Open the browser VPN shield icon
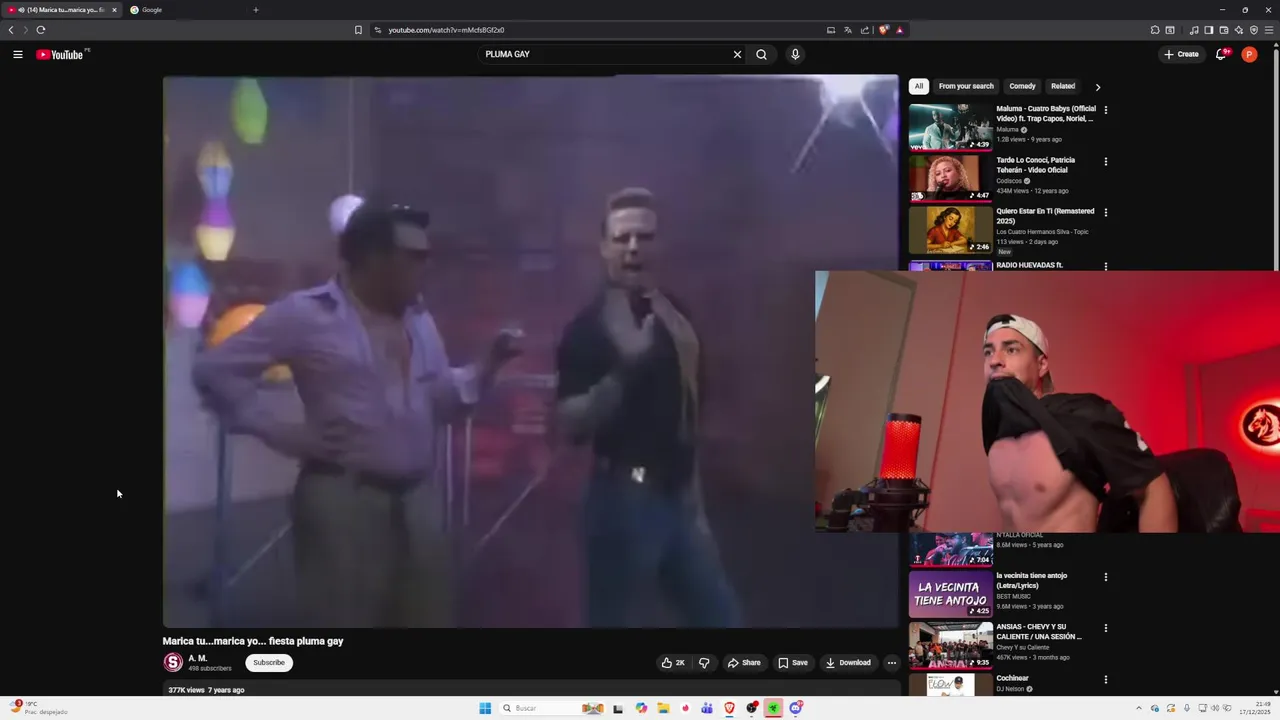Screen dimensions: 1280x720 click(x=1254, y=30)
